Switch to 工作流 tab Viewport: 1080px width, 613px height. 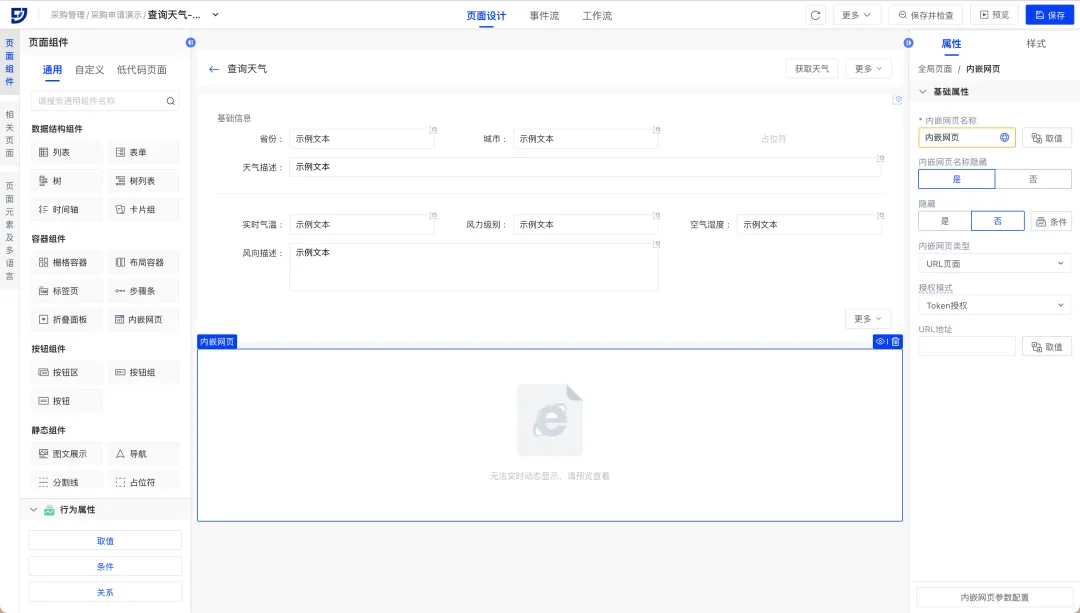point(597,16)
